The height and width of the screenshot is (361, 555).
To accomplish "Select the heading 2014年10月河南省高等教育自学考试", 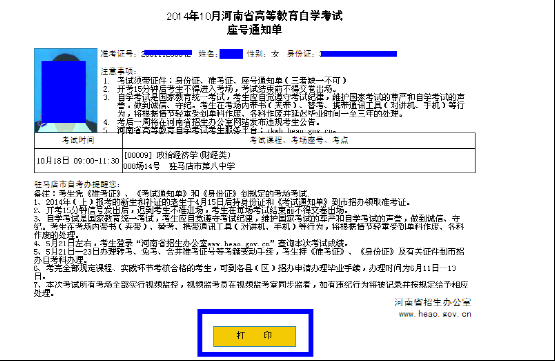I will pos(254,16).
